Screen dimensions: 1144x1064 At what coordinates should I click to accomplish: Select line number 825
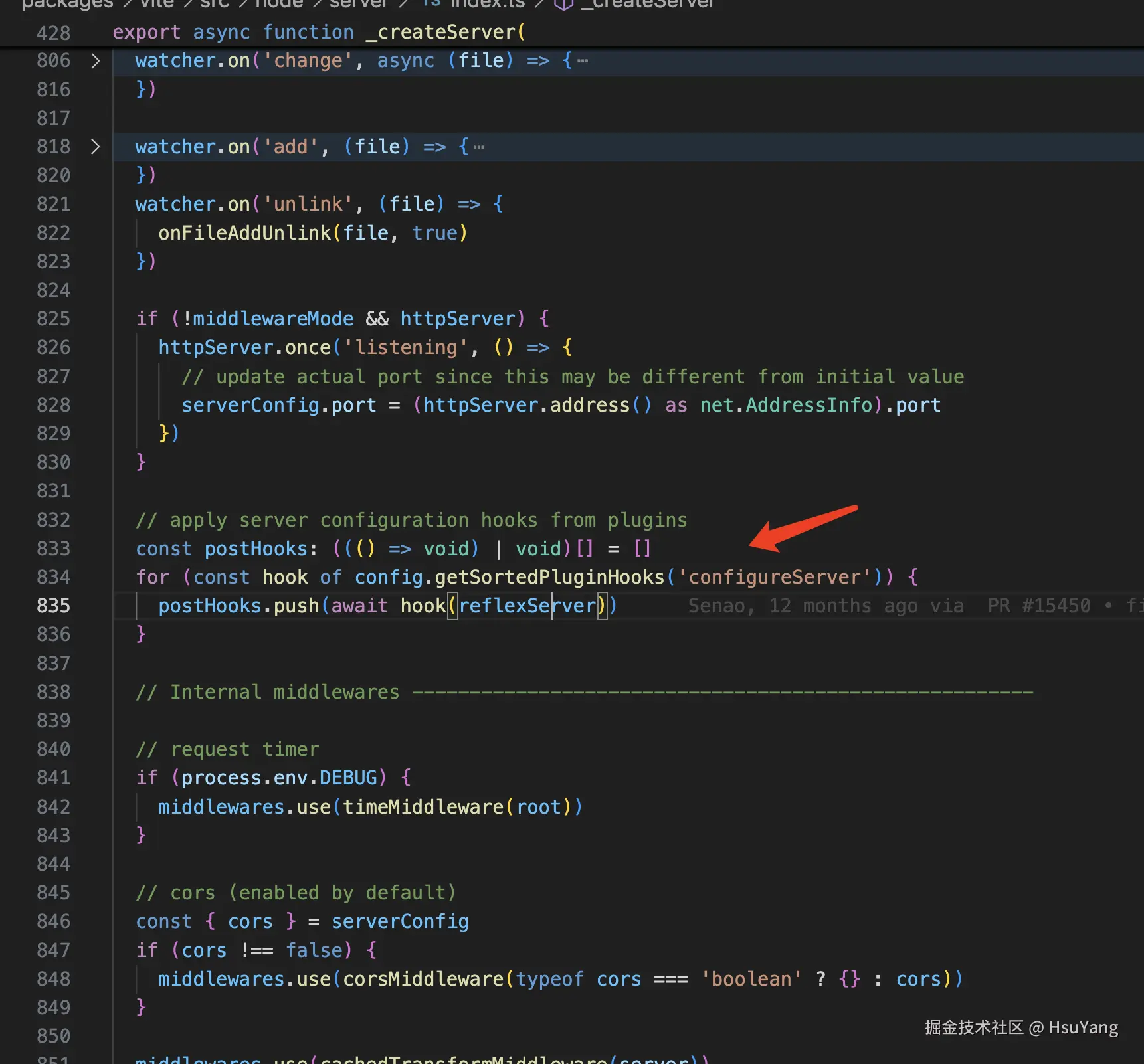tap(53, 319)
